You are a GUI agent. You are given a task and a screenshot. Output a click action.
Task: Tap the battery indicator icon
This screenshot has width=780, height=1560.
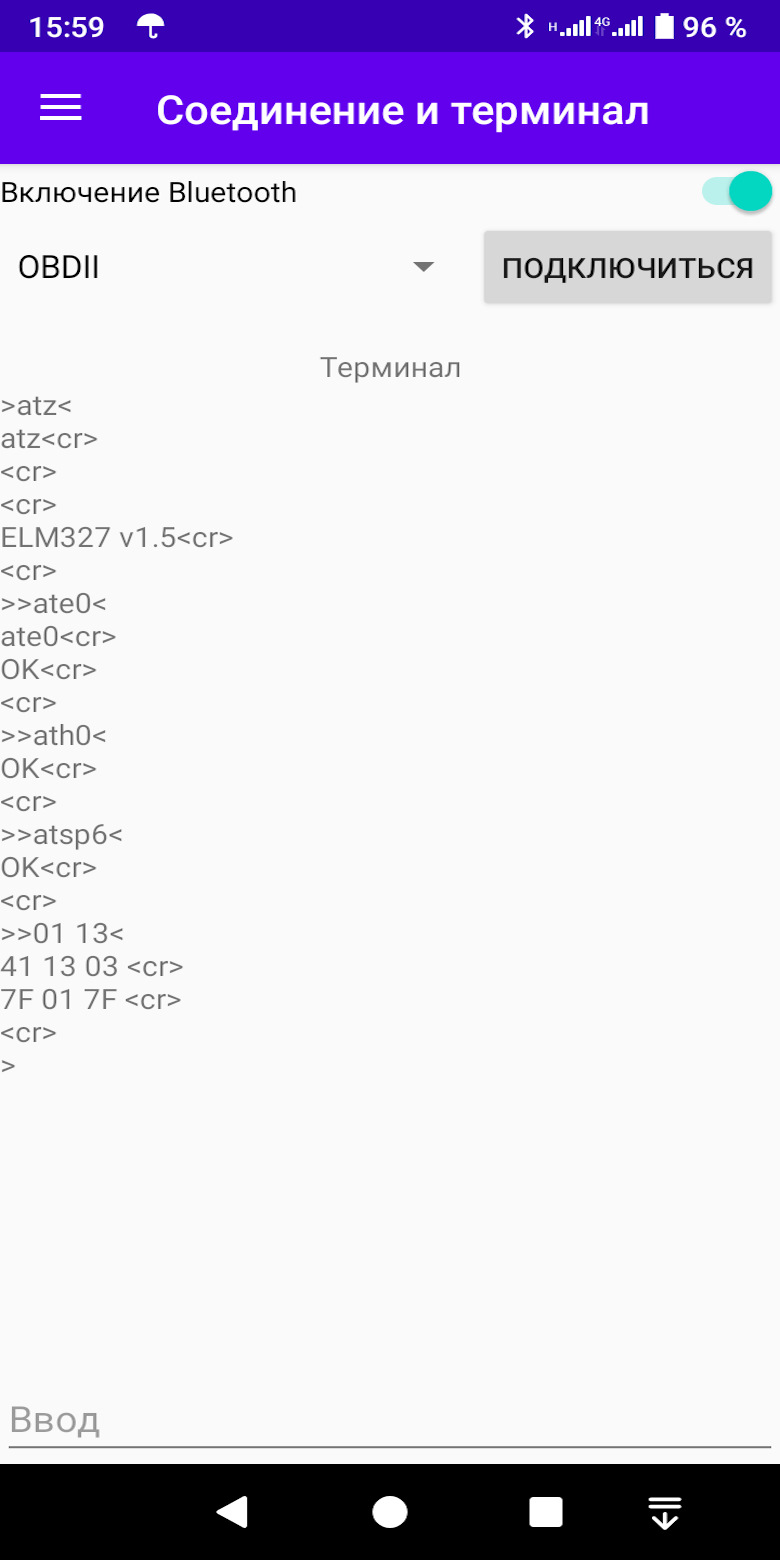point(664,27)
